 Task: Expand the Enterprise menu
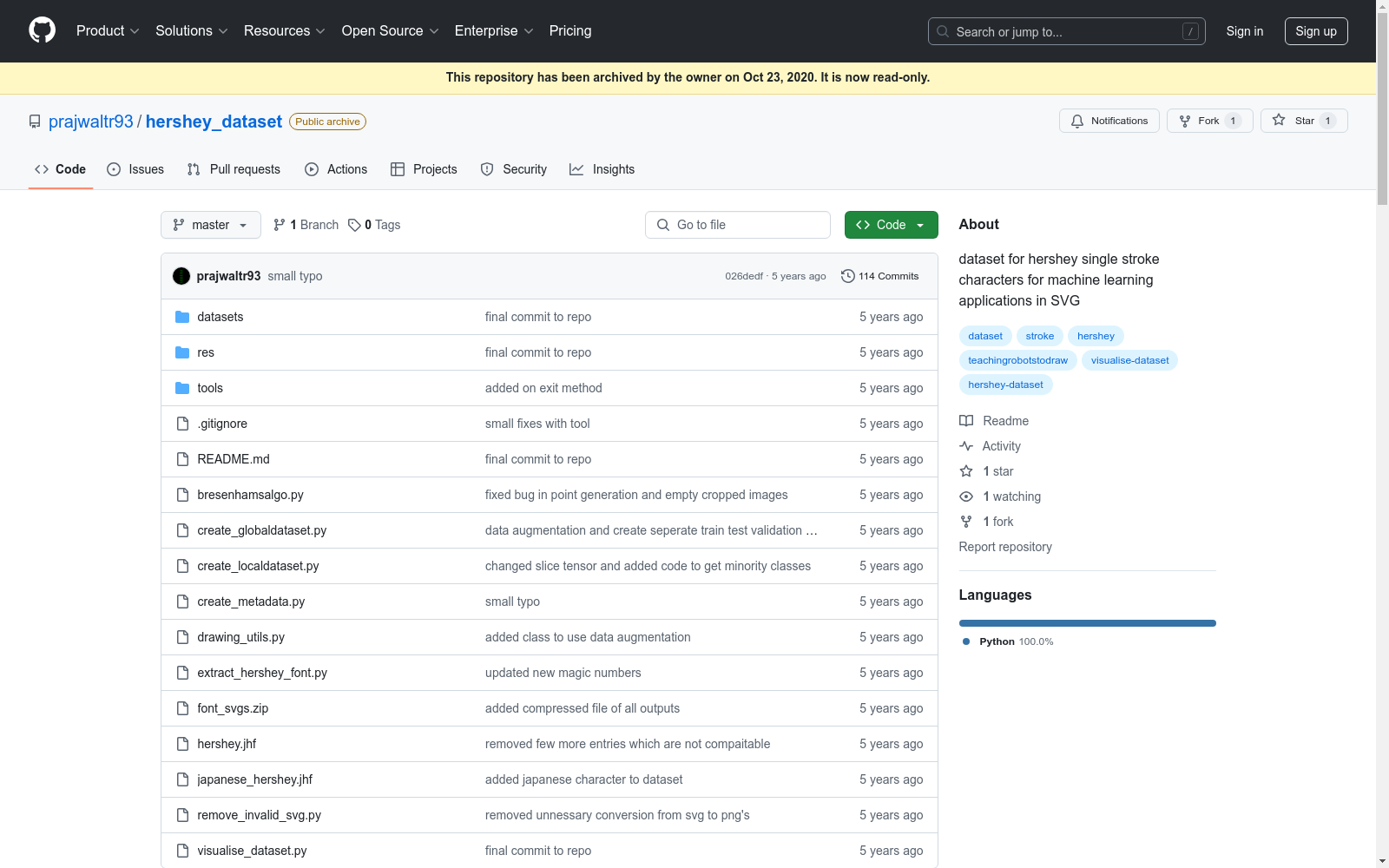[494, 31]
